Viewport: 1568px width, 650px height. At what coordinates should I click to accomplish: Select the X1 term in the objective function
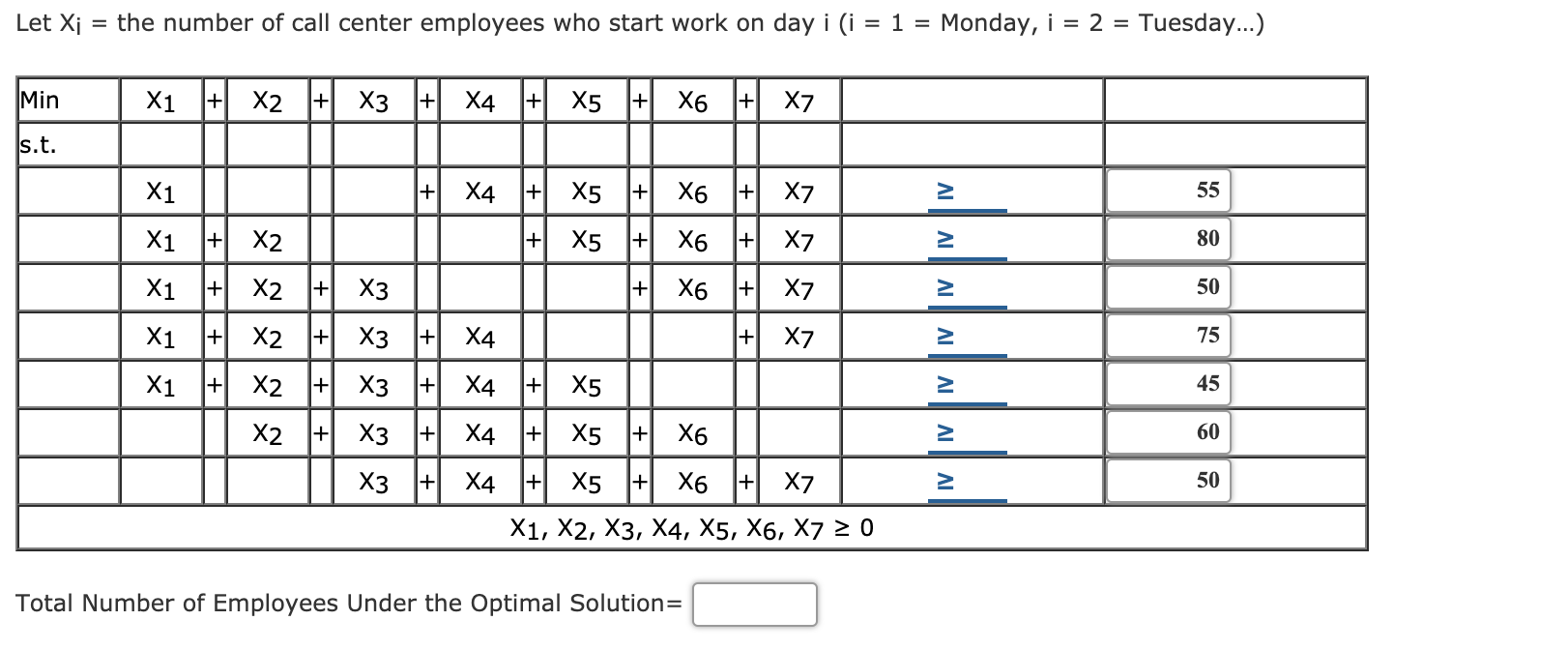pyautogui.click(x=160, y=100)
